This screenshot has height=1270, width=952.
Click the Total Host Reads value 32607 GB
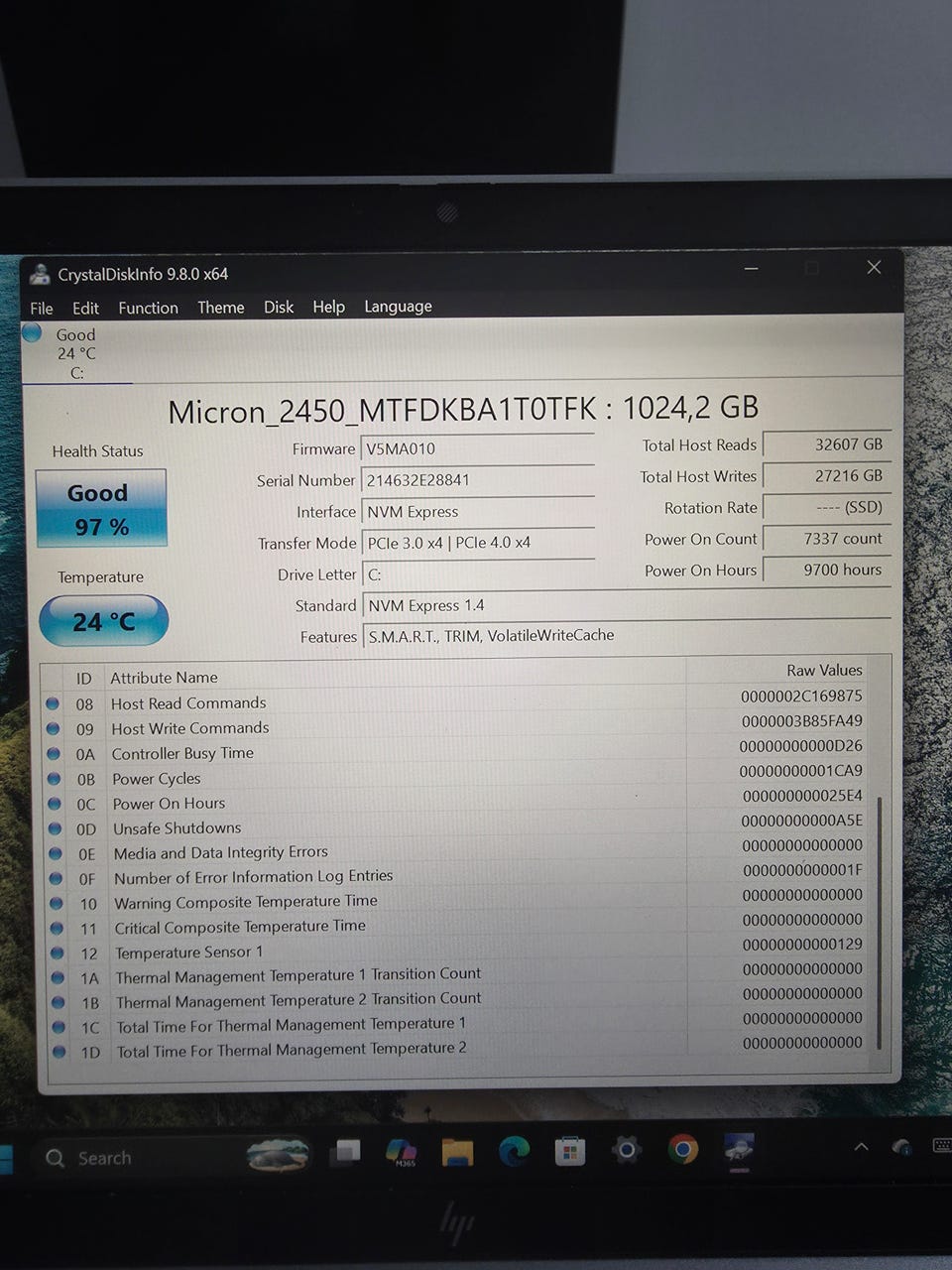pos(826,444)
